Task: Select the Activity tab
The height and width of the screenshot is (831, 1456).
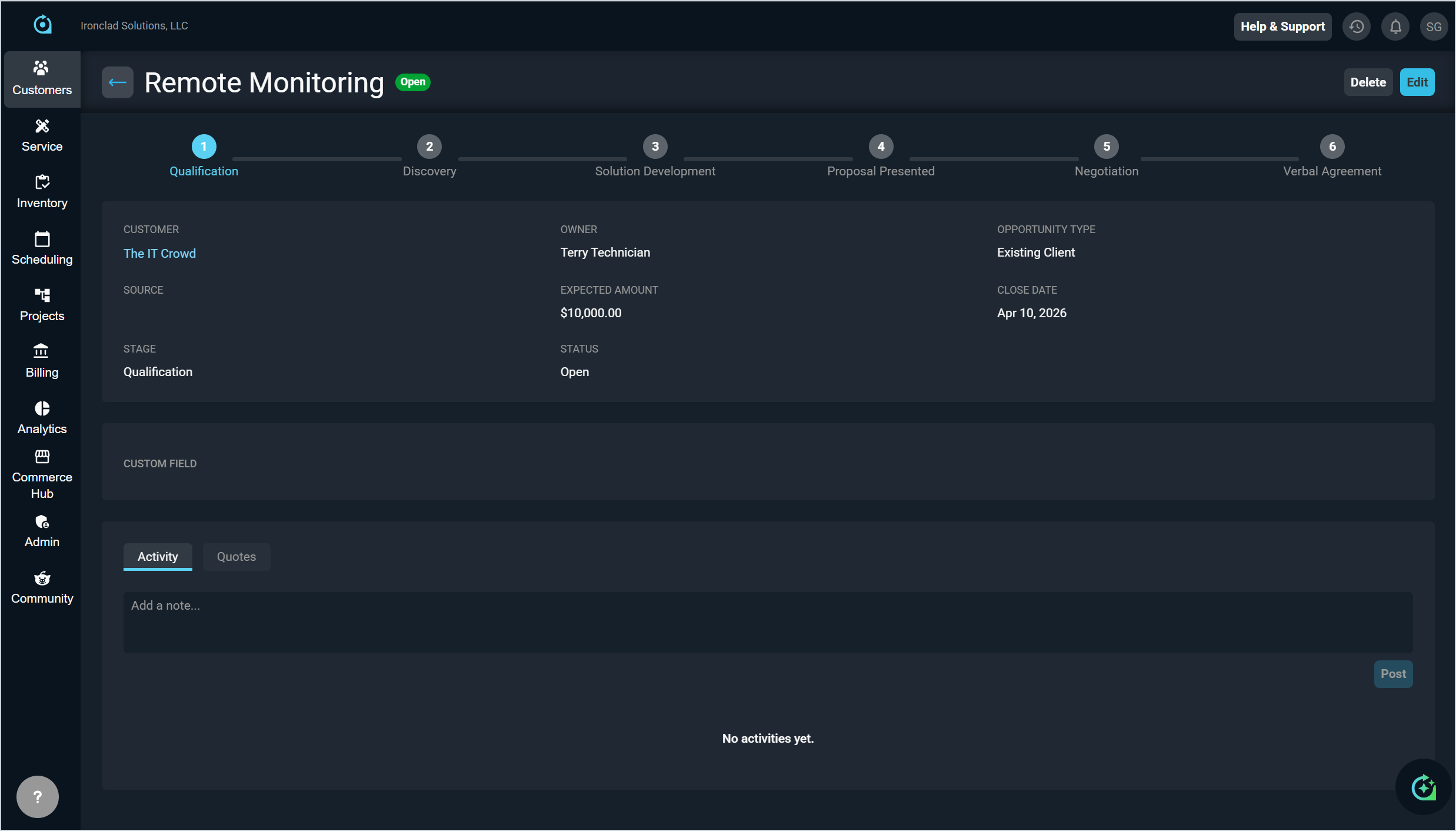Action: click(158, 557)
